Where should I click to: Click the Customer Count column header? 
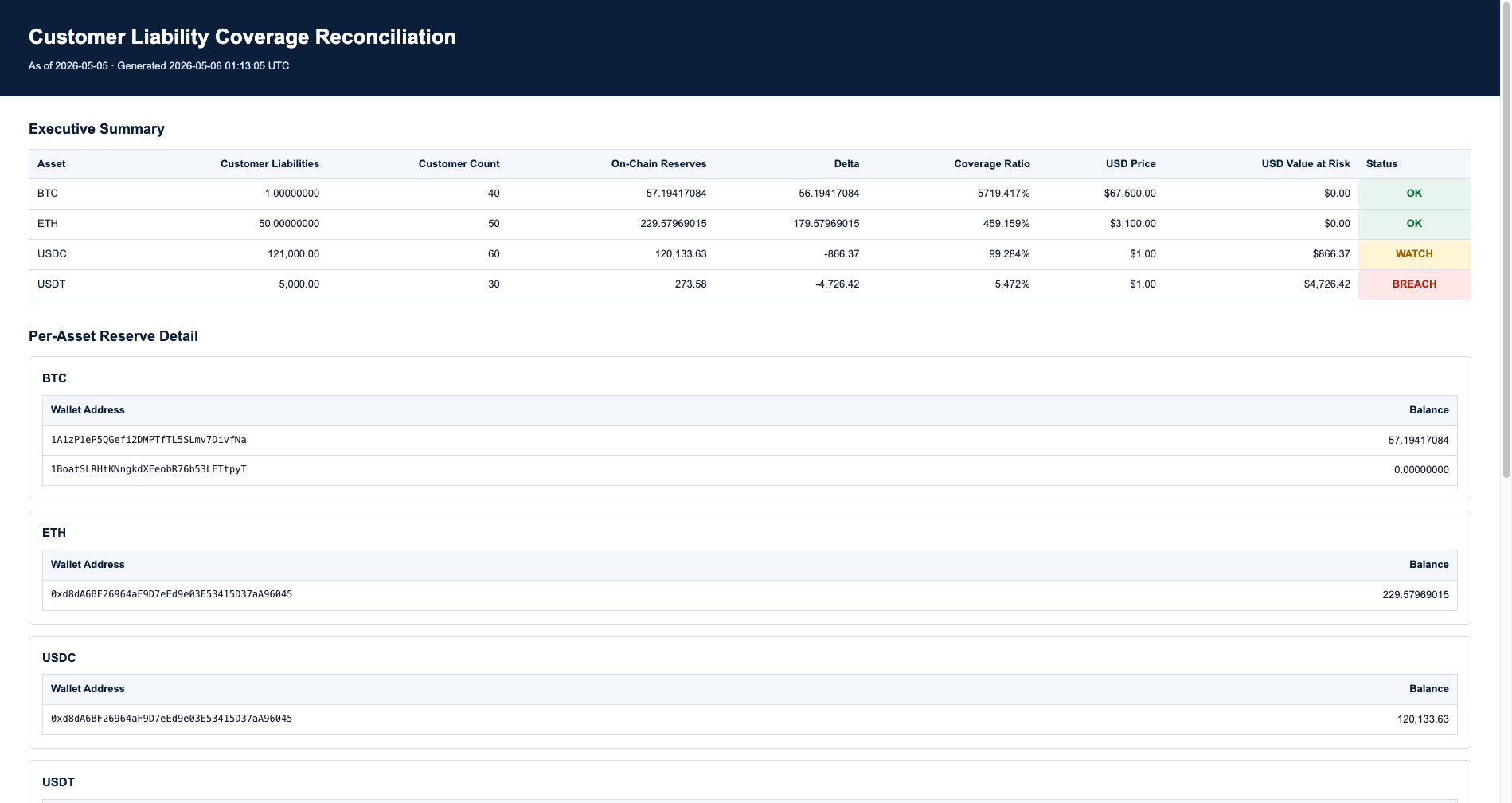point(459,164)
